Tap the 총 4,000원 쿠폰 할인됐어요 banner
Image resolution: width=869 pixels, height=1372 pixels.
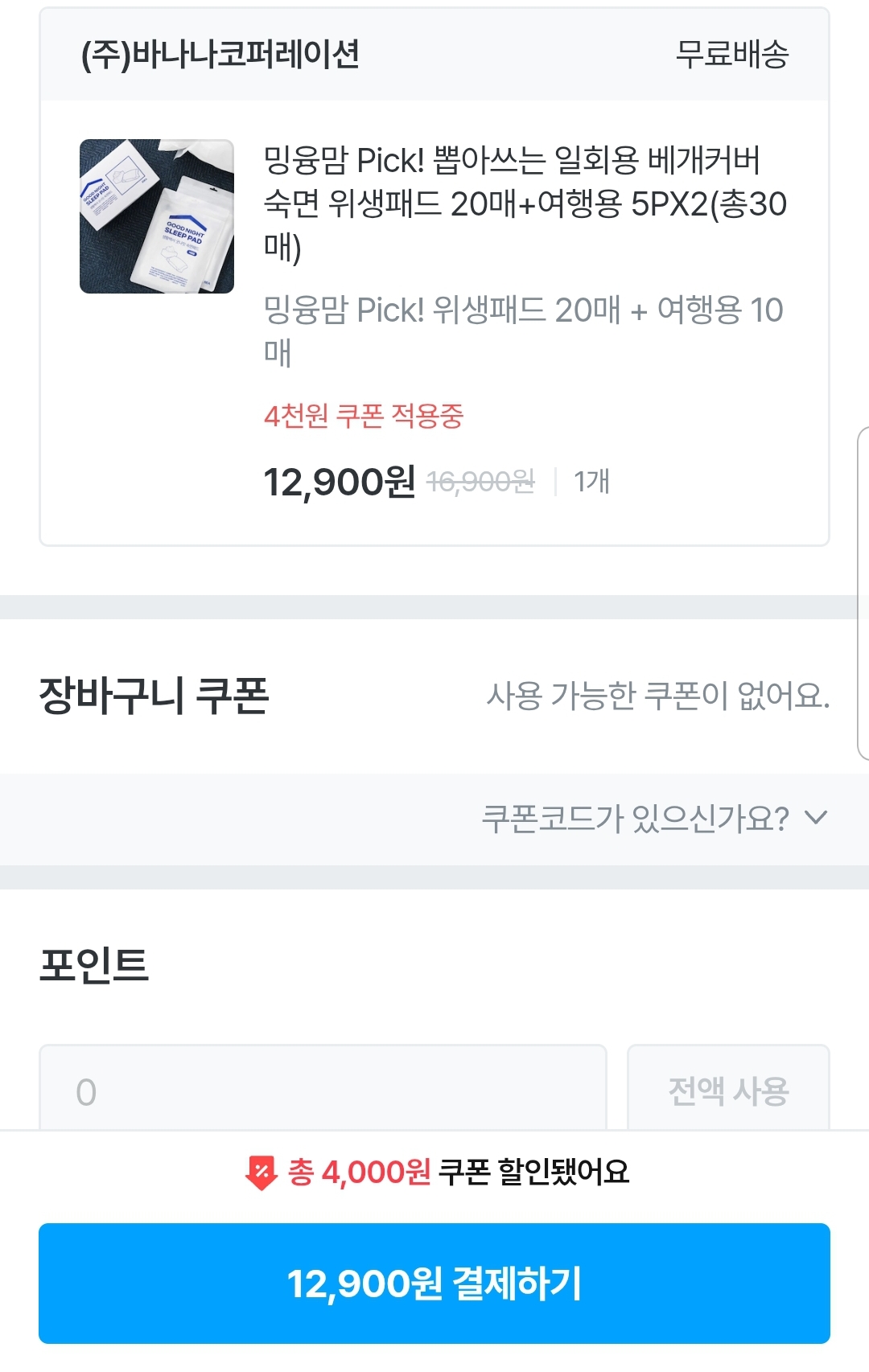pos(437,1173)
